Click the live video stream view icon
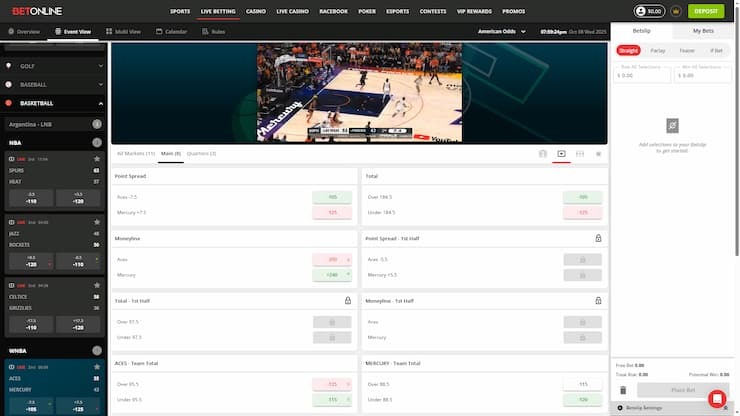The image size is (740, 416). [x=561, y=154]
